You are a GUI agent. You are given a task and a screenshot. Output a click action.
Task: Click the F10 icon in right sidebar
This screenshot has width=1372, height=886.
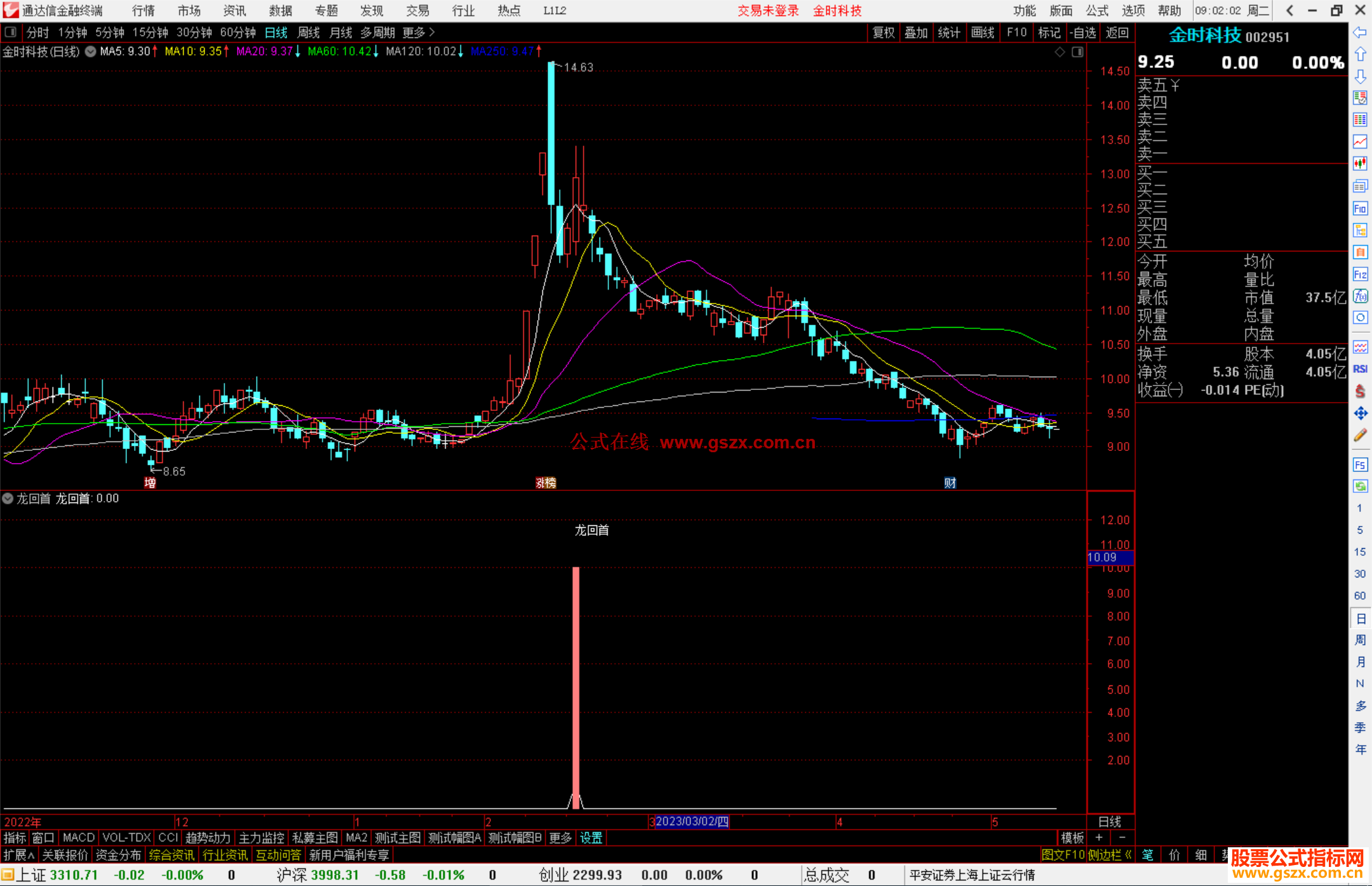[x=1360, y=209]
